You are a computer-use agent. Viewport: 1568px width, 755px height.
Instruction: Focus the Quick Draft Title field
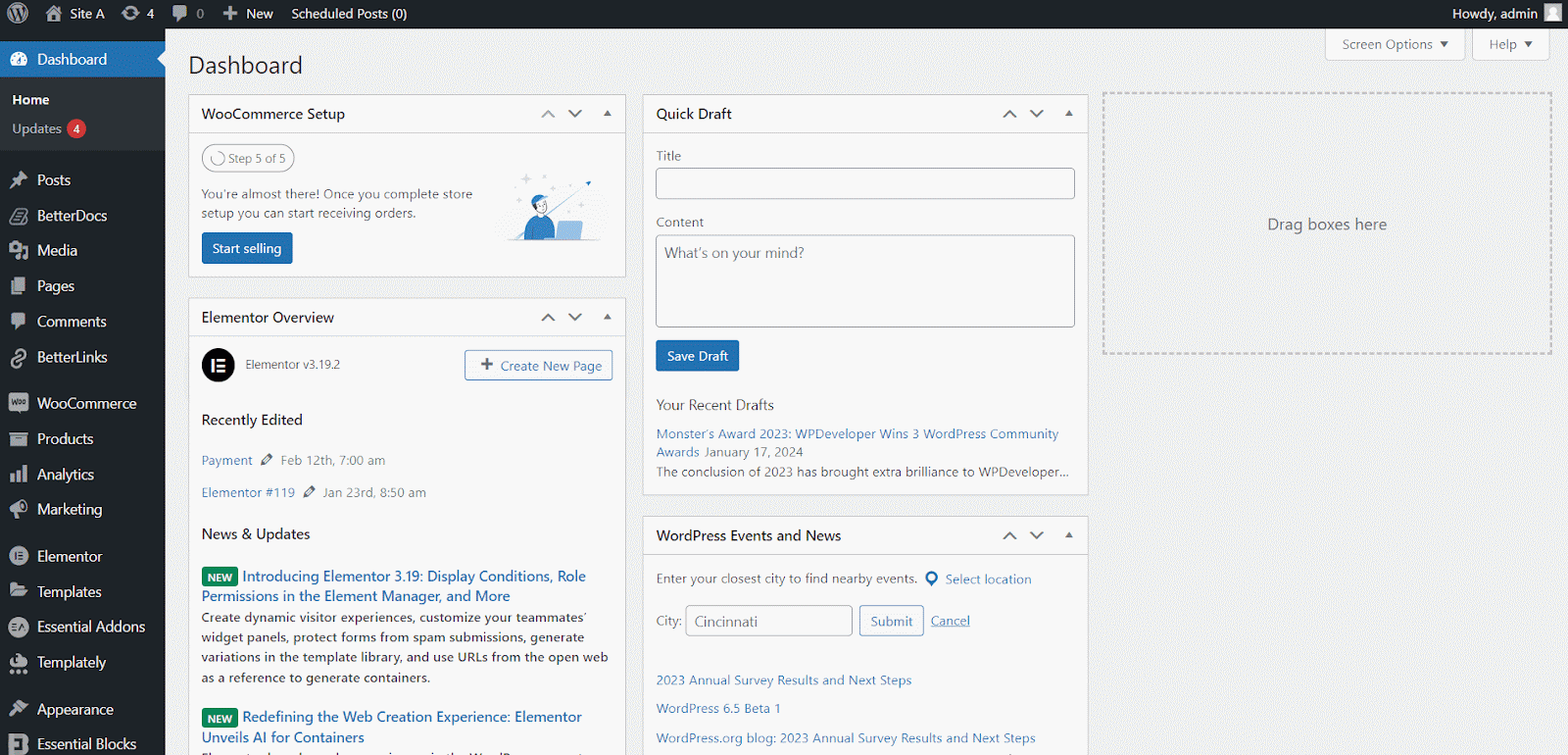[865, 183]
